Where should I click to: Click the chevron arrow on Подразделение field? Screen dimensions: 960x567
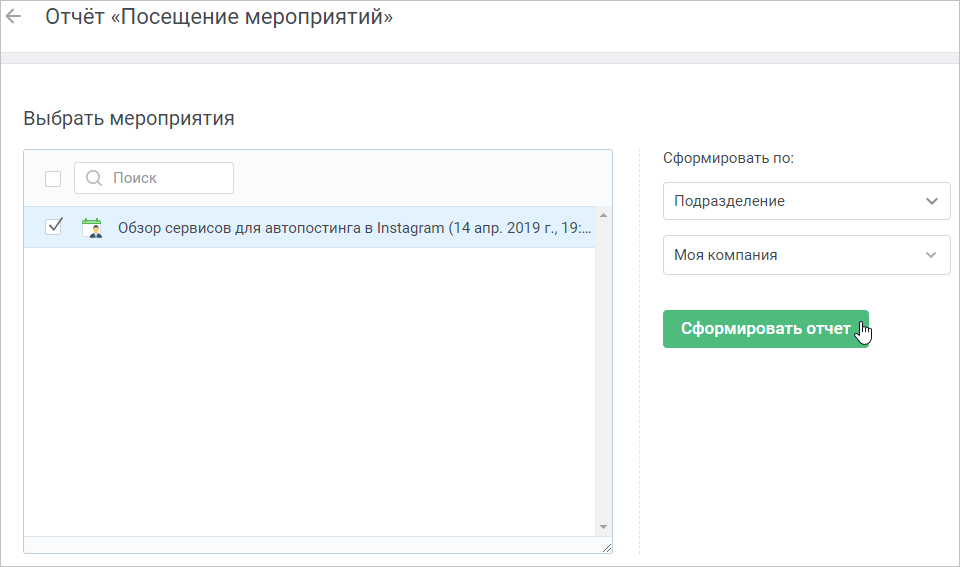[932, 201]
